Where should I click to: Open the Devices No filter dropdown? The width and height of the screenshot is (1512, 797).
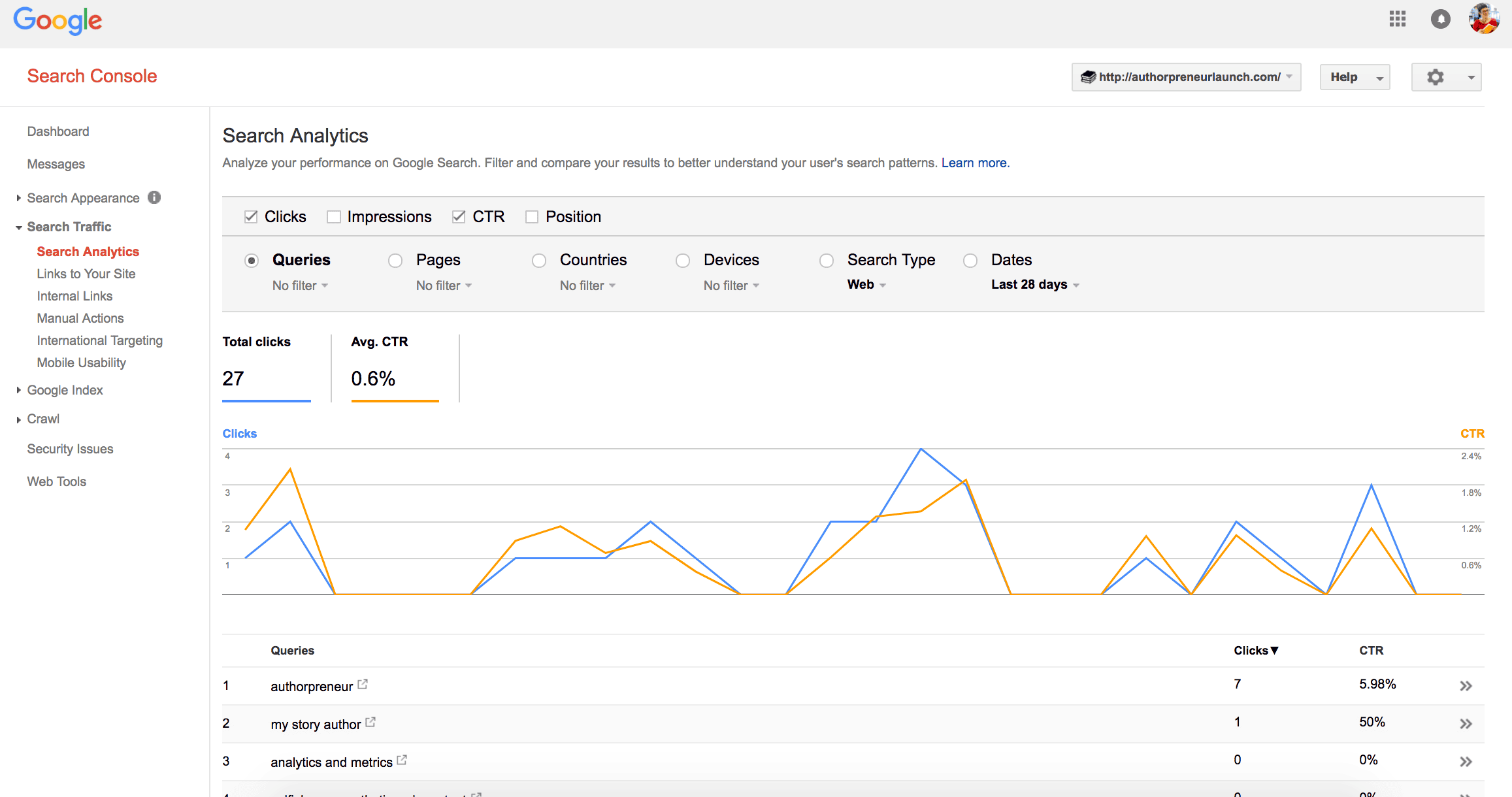731,285
